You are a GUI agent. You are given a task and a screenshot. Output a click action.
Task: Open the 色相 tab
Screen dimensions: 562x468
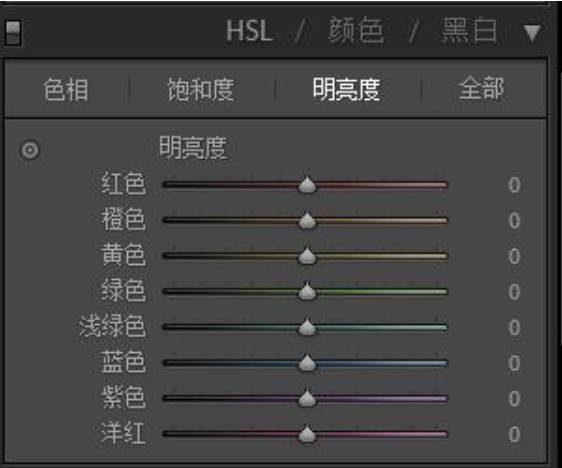pos(66,89)
